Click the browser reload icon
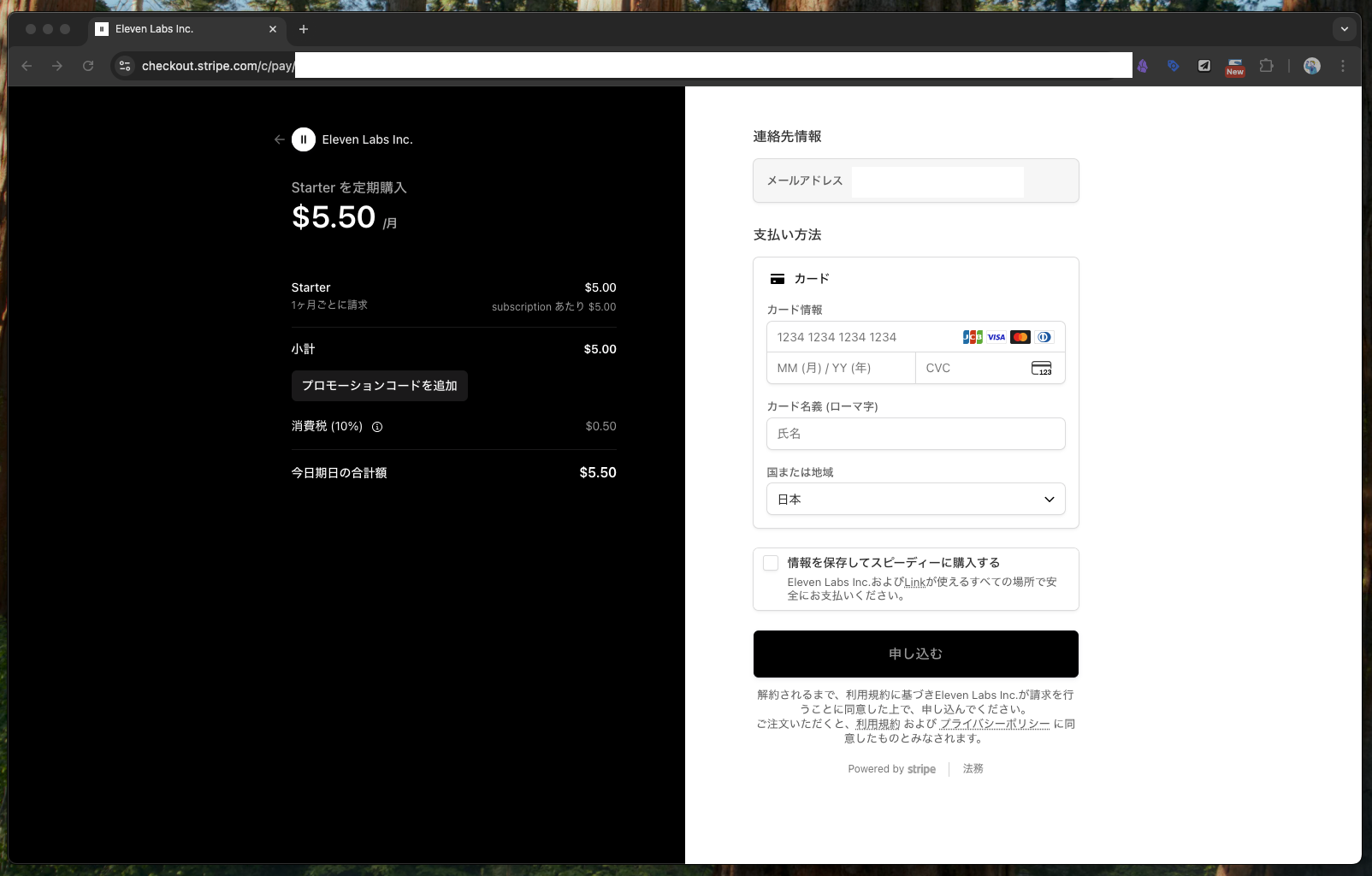 [x=88, y=66]
